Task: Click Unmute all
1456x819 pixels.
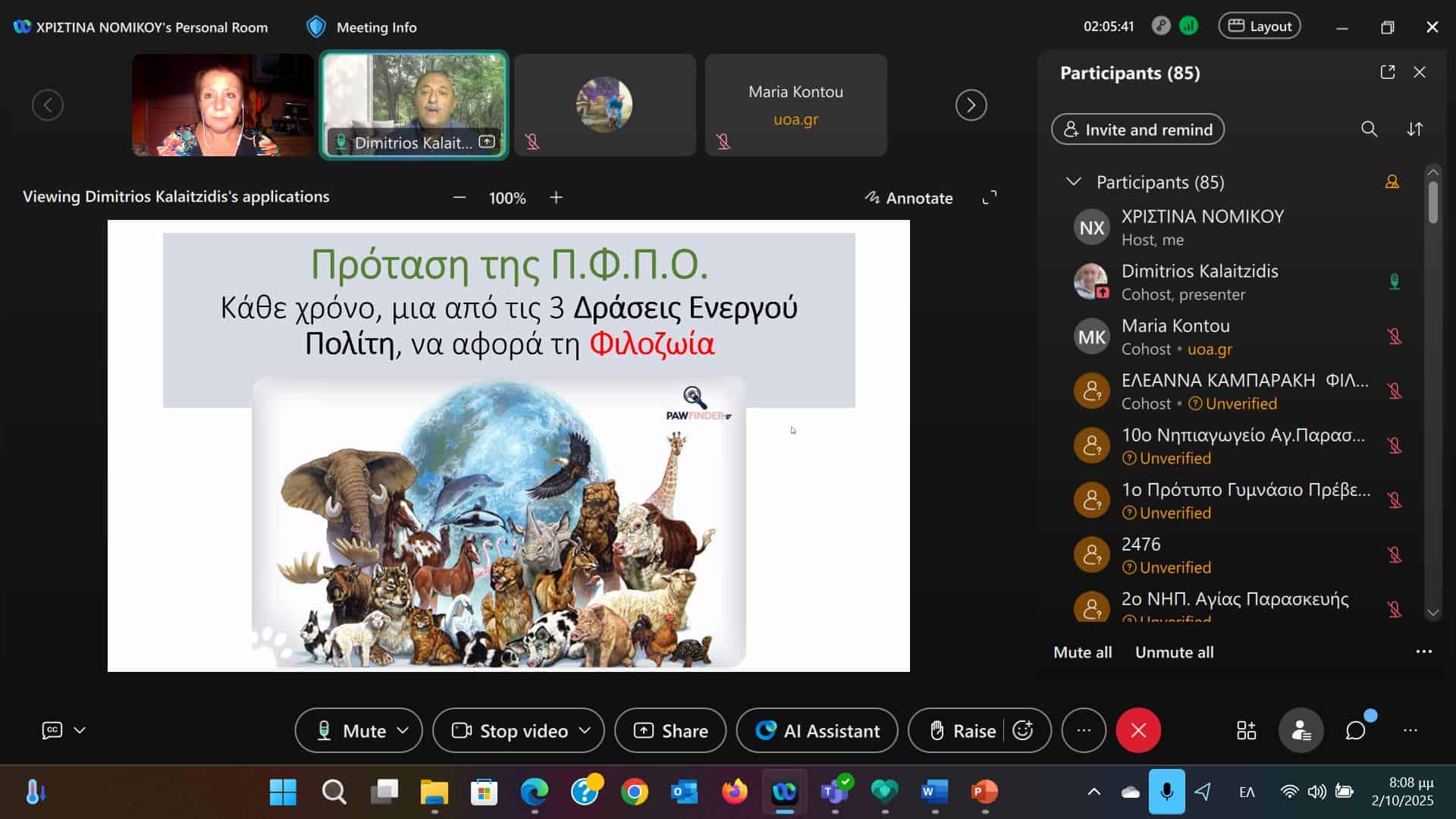Action: 1174,652
